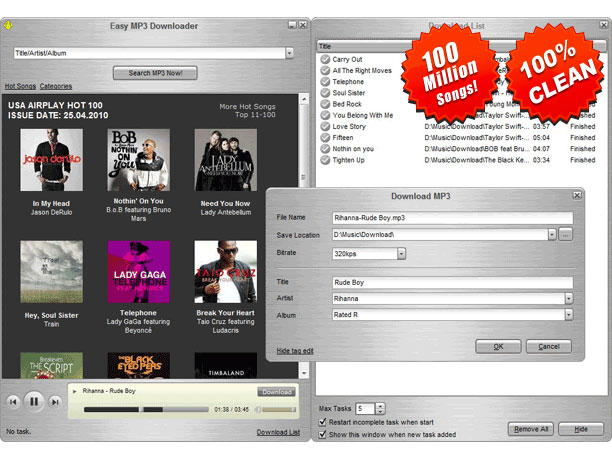The image size is (612, 459).
Task: Seek within the track progress bar
Action: click(146, 409)
